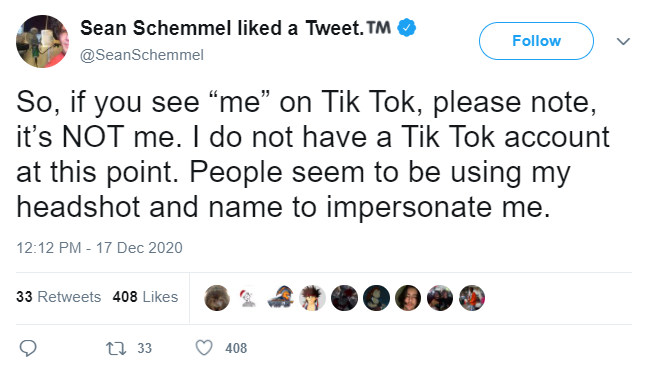
Task: Open the sixth liker's teal-background avatar
Action: tap(376, 298)
